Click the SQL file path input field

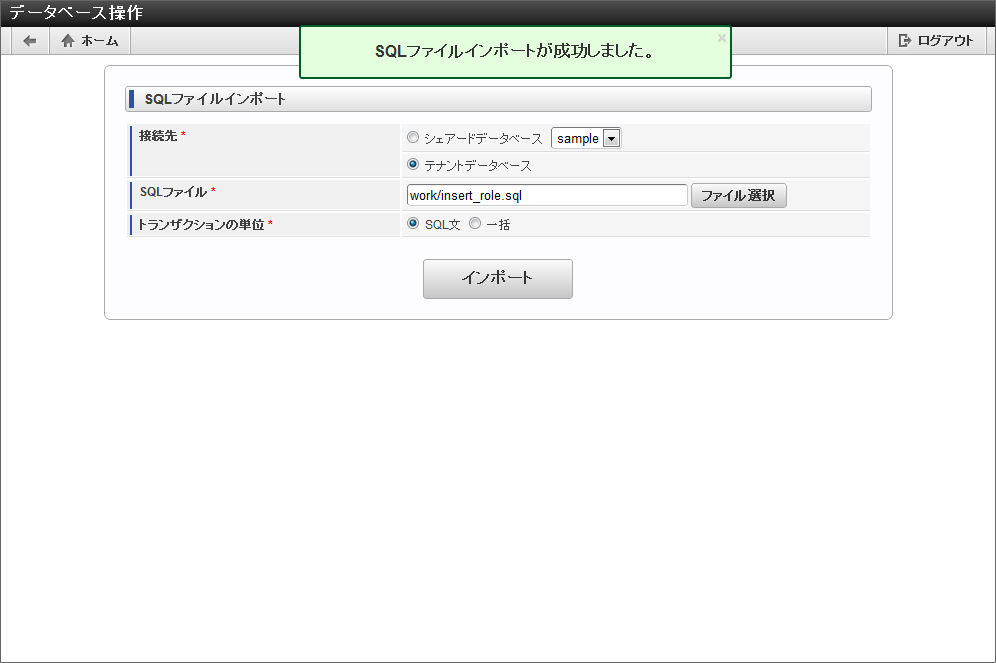[547, 195]
